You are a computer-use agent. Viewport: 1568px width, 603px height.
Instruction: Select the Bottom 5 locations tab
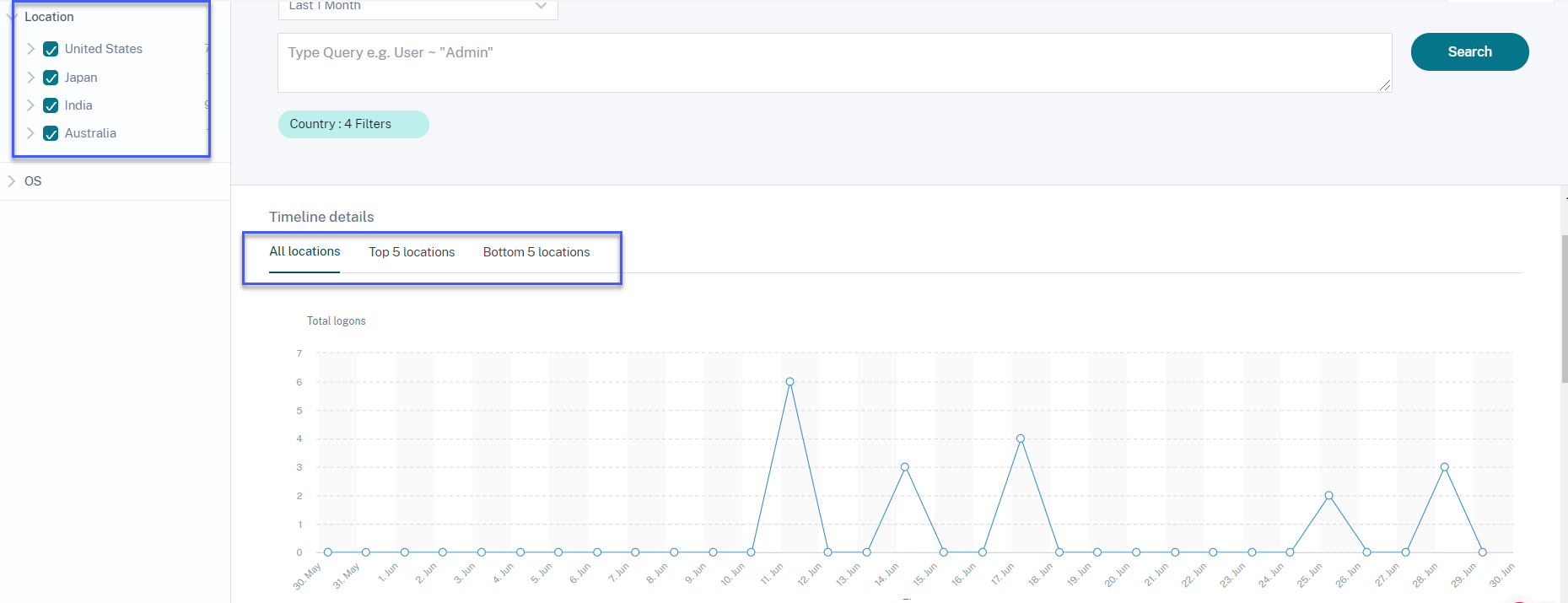(x=536, y=252)
